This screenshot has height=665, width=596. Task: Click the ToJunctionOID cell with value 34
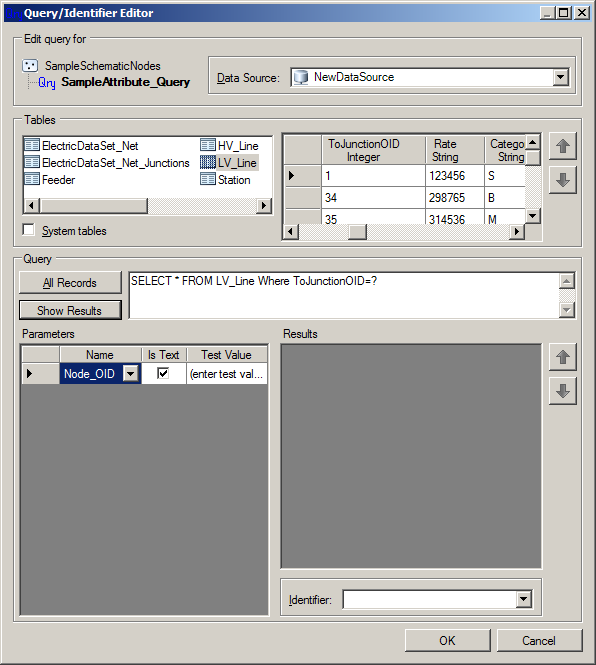[x=373, y=198]
